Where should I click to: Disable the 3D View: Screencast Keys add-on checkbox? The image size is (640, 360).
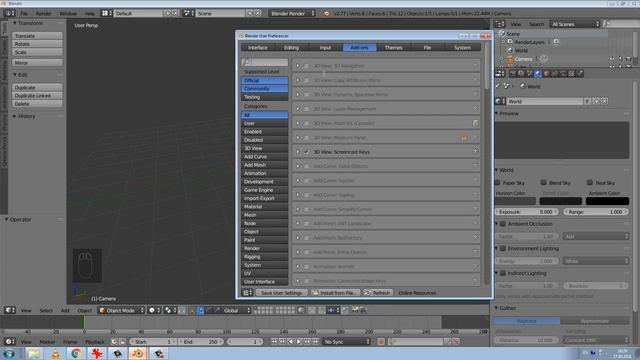pos(306,152)
